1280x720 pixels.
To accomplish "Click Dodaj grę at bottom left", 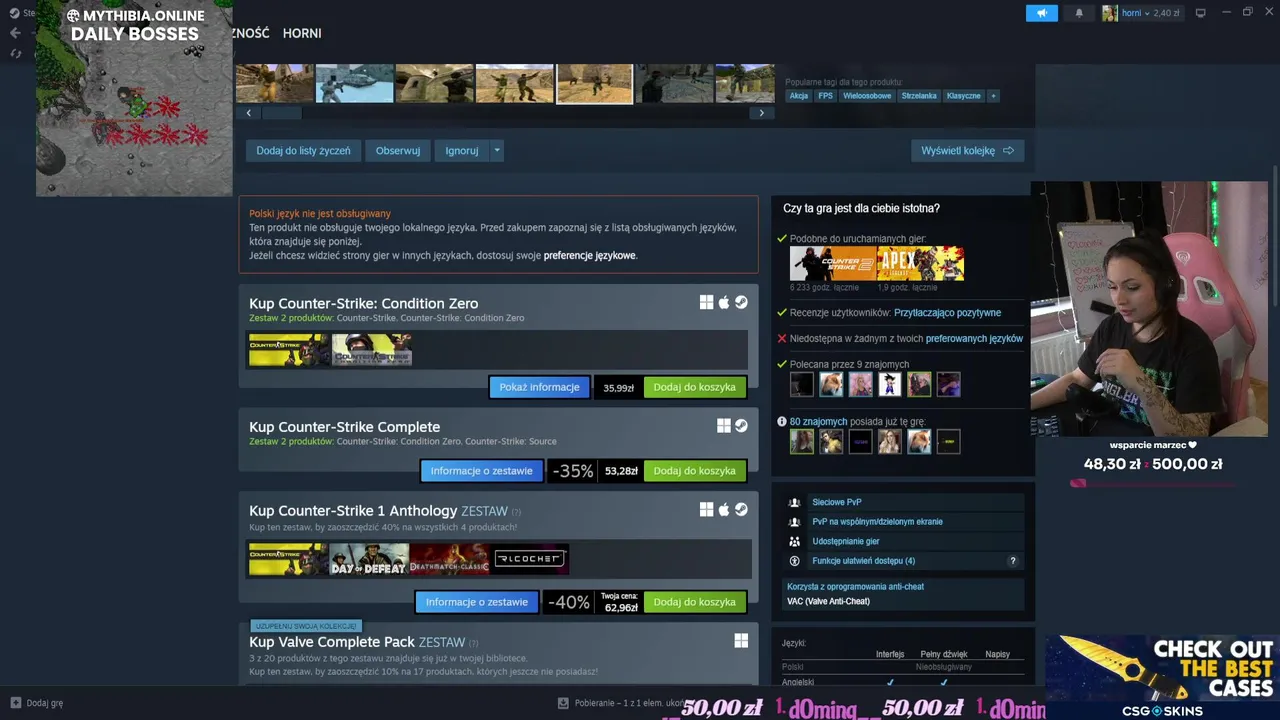I will pyautogui.click(x=37, y=703).
